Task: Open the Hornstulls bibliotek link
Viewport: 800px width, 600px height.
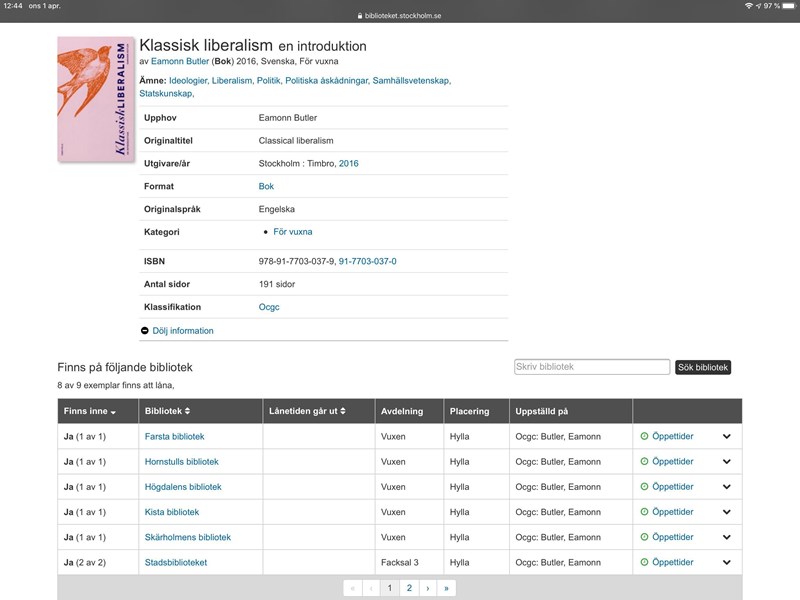Action: pos(181,462)
